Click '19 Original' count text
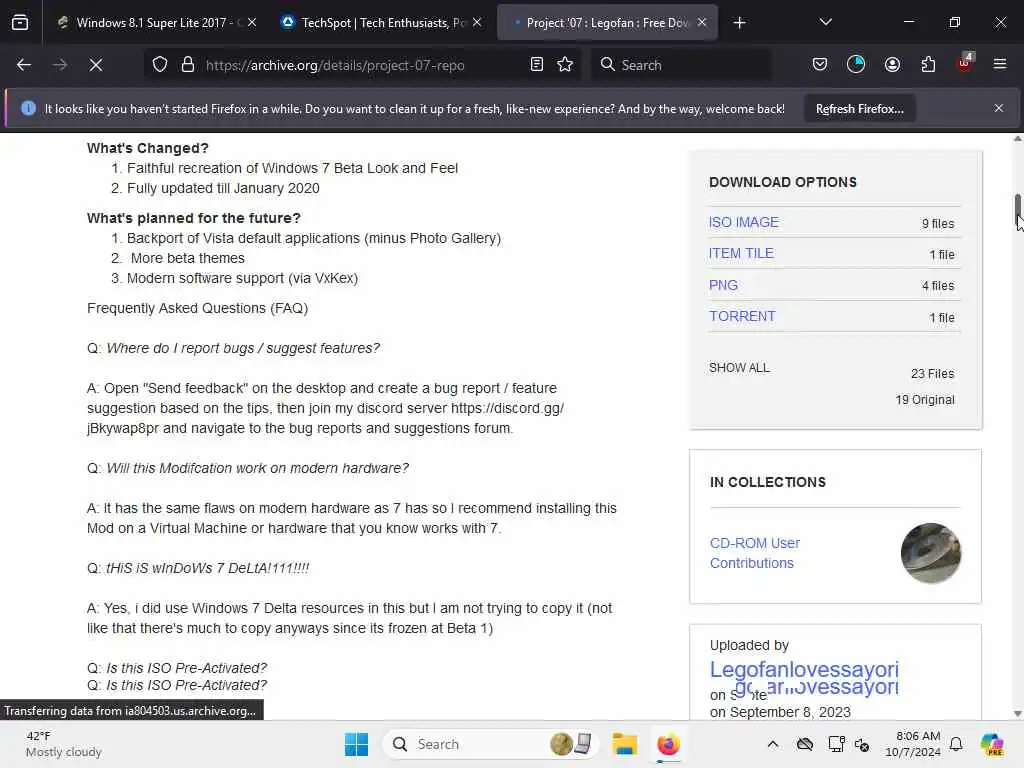The height and width of the screenshot is (768, 1024). (x=925, y=400)
